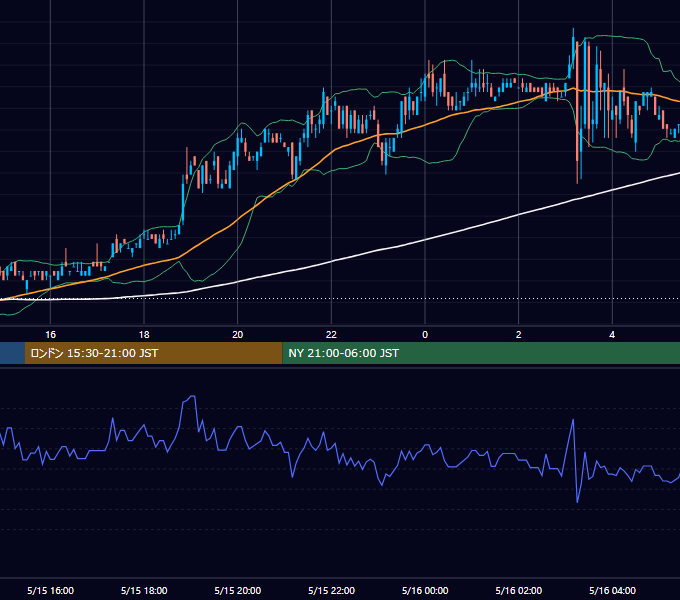This screenshot has height=600, width=680.
Task: Click the 5/16 00:00 date label
Action: 425,590
